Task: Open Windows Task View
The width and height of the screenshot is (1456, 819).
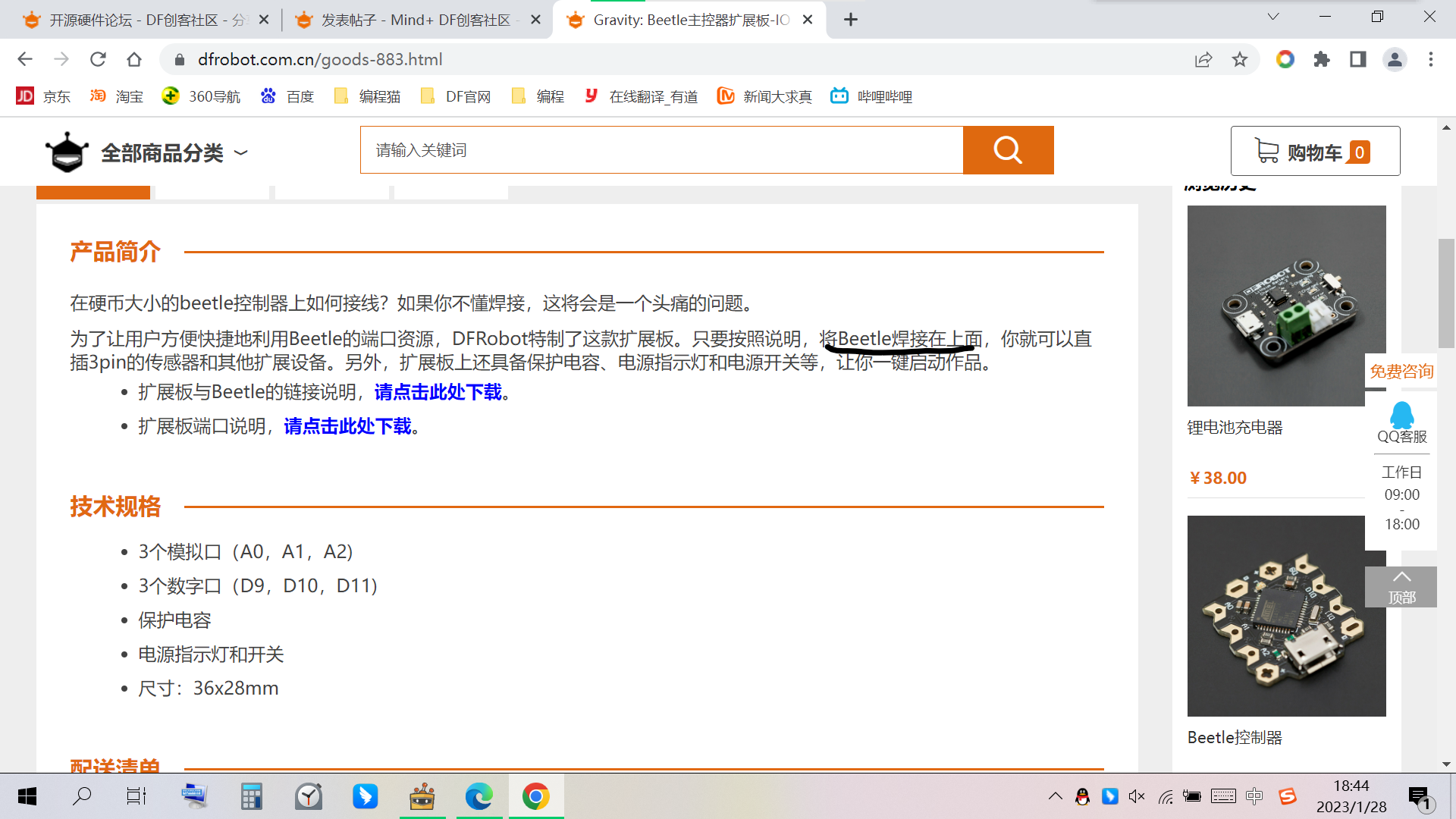Action: [136, 796]
